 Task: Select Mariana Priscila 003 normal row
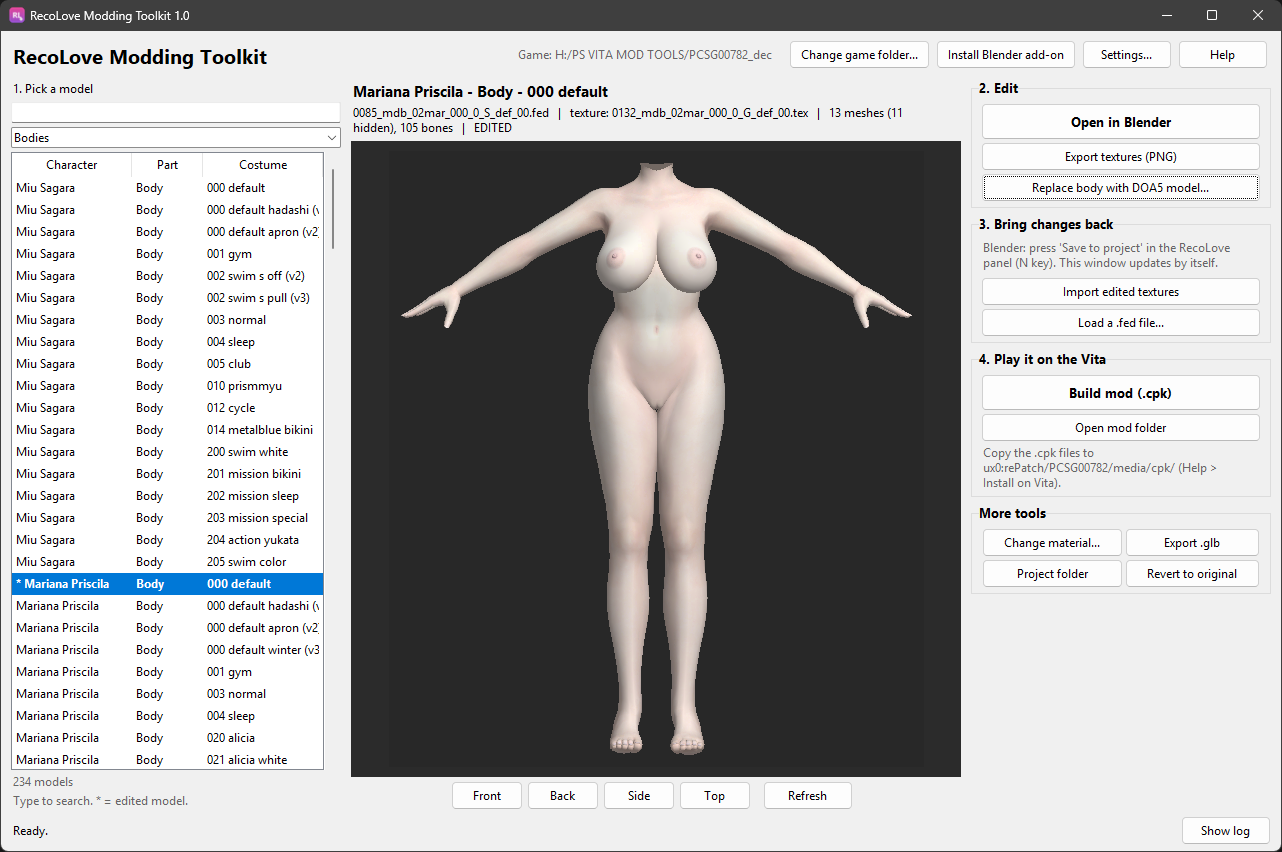coord(168,694)
